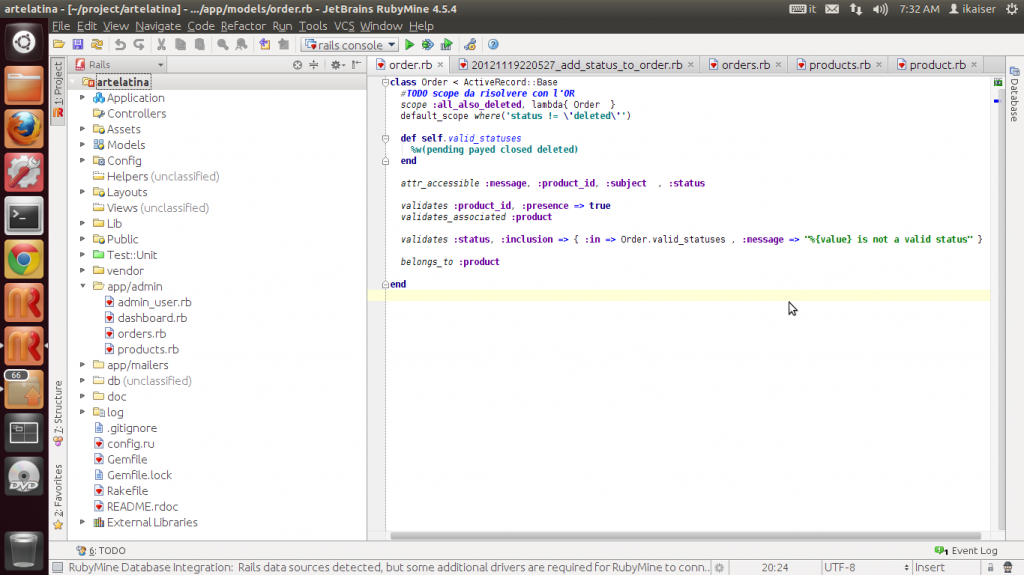1024x575 pixels.
Task: Click the project panel settings gear icon
Action: tap(336, 65)
